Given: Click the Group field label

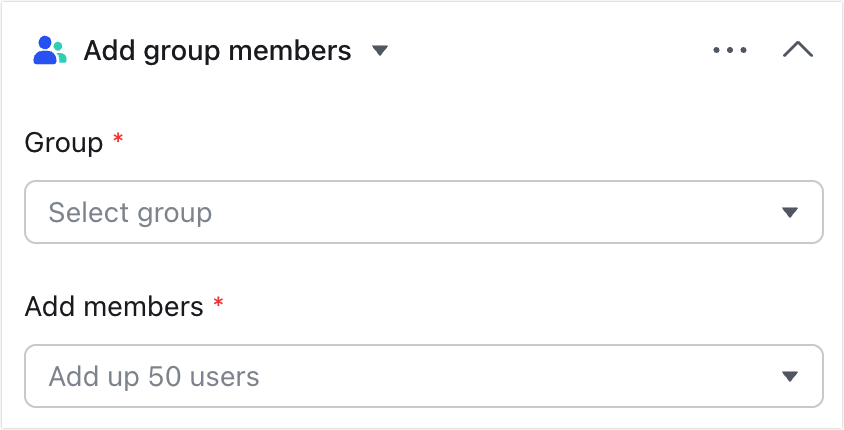Looking at the screenshot, I should pyautogui.click(x=64, y=143).
